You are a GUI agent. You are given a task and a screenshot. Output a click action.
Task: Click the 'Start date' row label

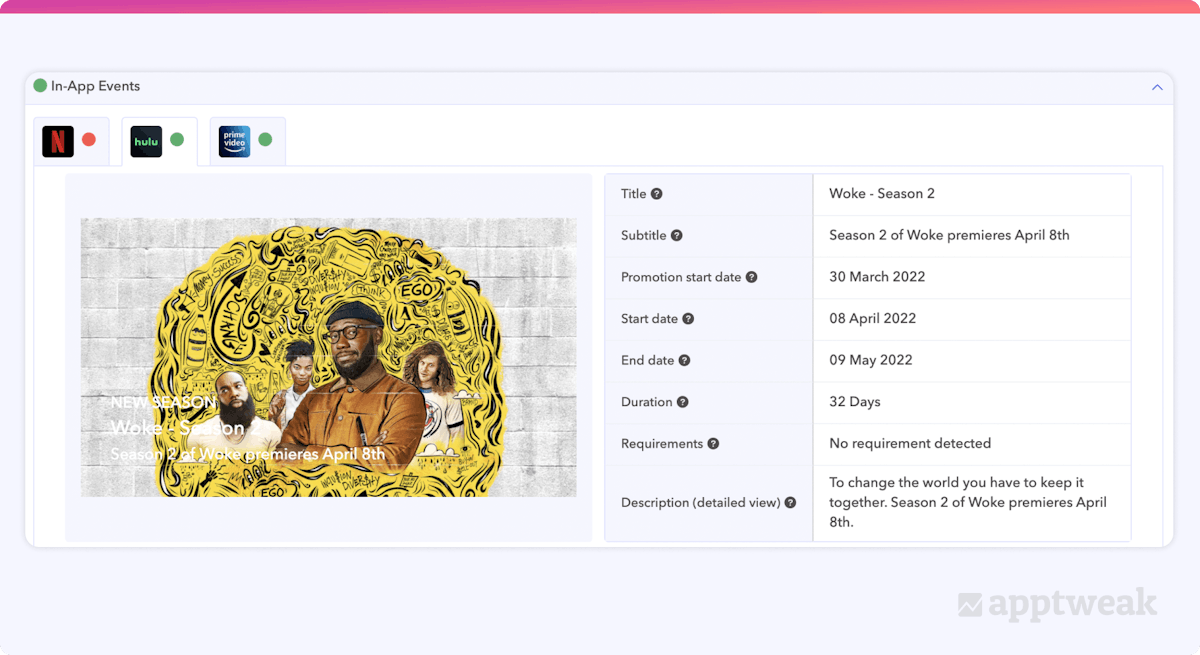pos(649,319)
